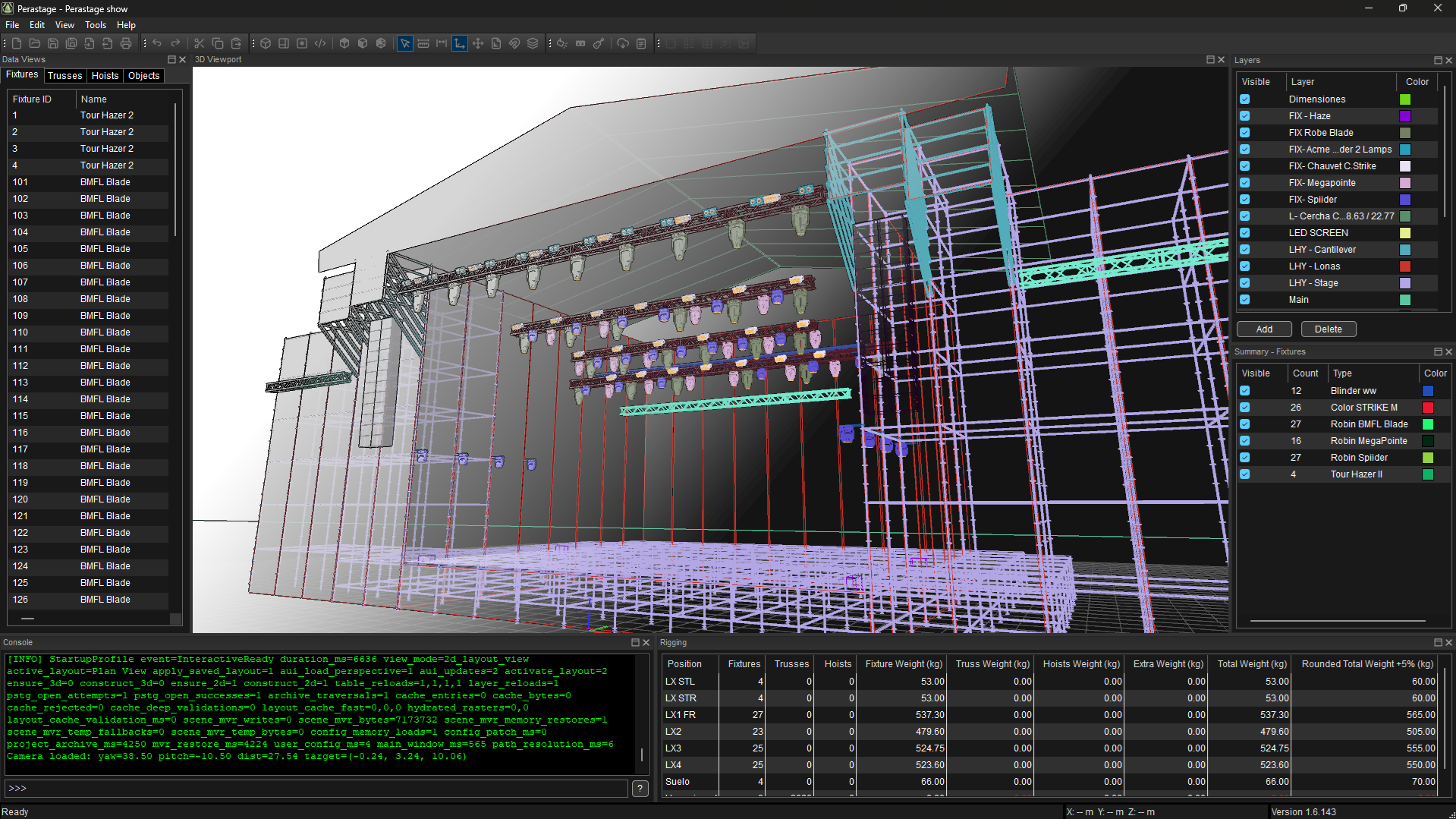
Task: Select the LX1 FR rigging row
Action: point(1050,715)
